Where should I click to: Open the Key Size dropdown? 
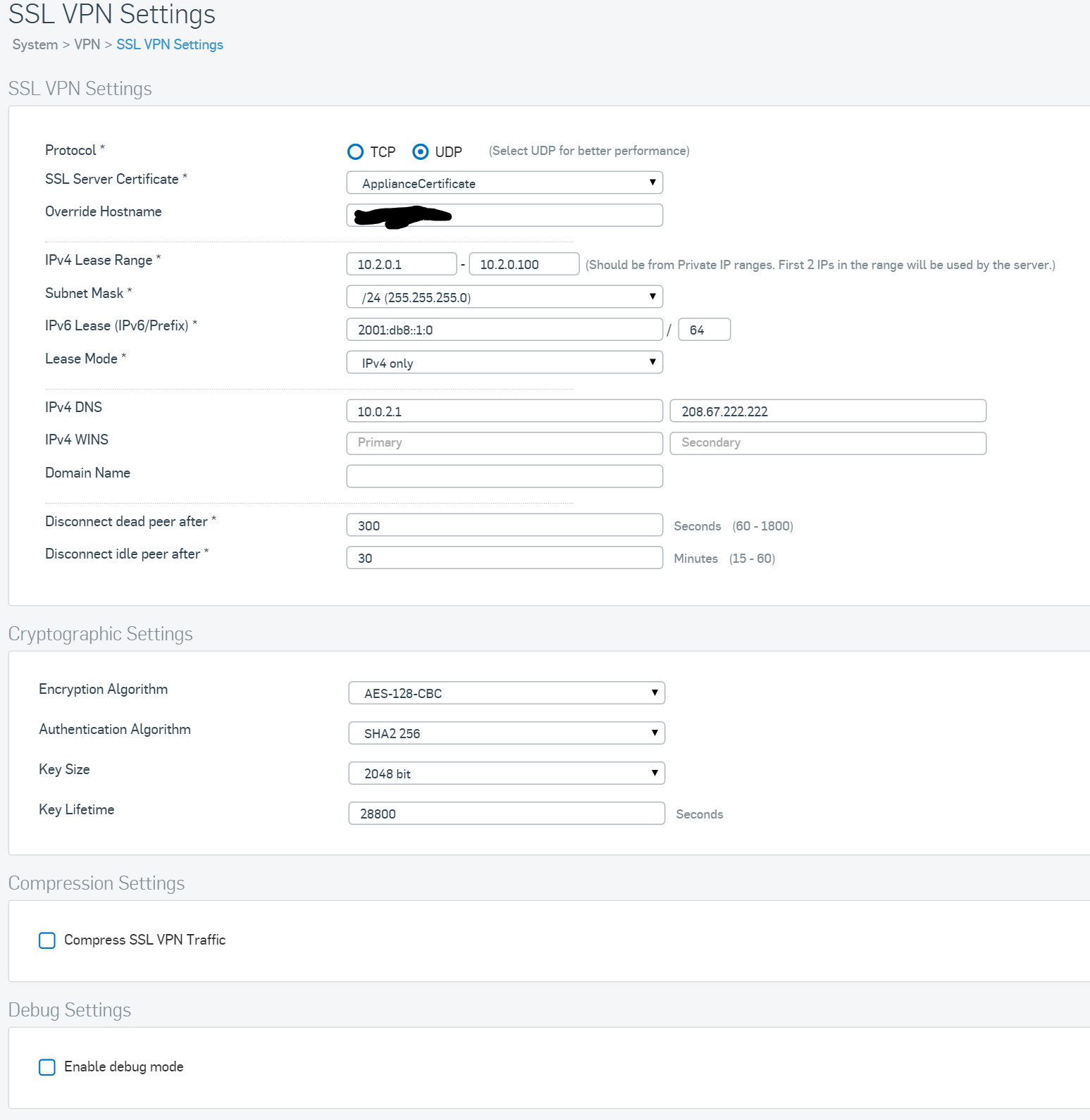tap(507, 773)
